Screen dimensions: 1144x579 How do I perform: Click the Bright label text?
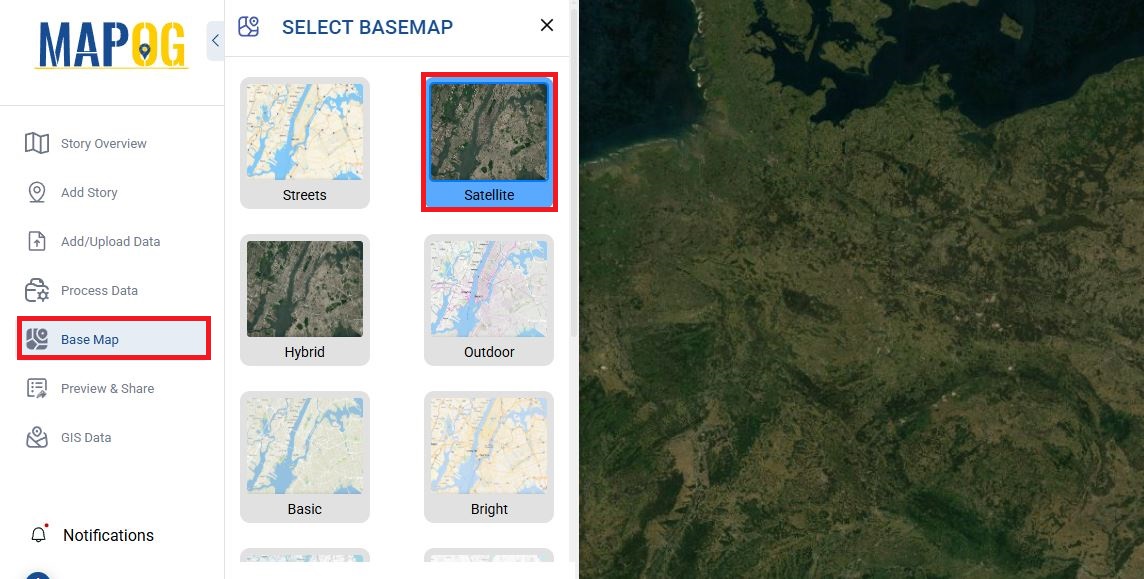489,509
